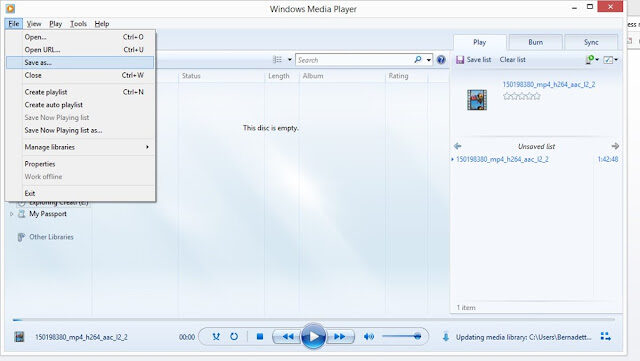Viewport: 640px width, 361px height.
Task: Click the video title link beside thumbnail
Action: click(549, 85)
